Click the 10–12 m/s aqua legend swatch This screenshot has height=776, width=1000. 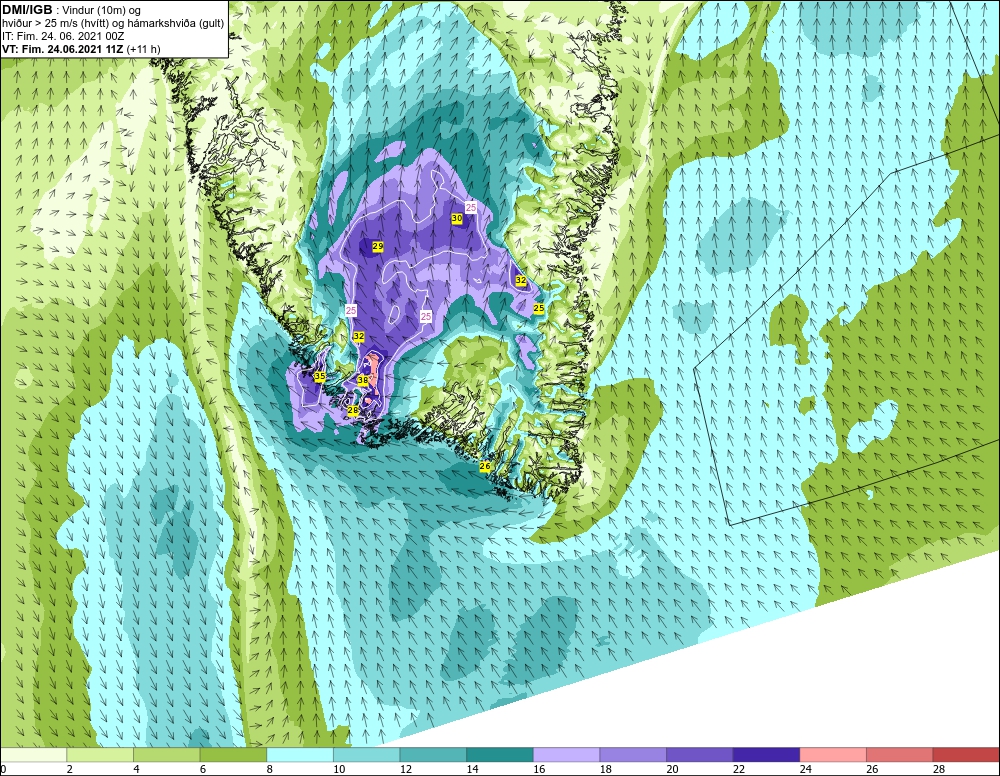pos(366,755)
